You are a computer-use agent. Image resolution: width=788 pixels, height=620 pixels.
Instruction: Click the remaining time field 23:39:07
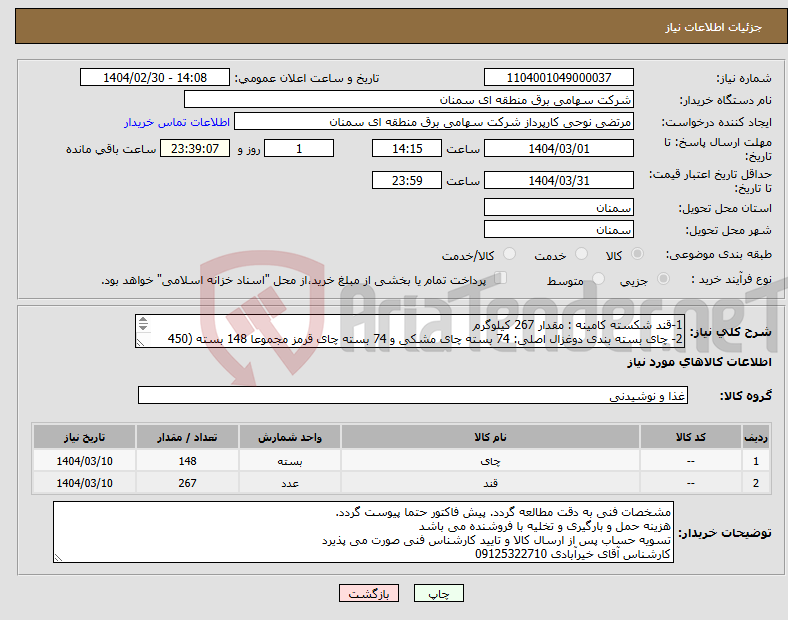tap(195, 149)
